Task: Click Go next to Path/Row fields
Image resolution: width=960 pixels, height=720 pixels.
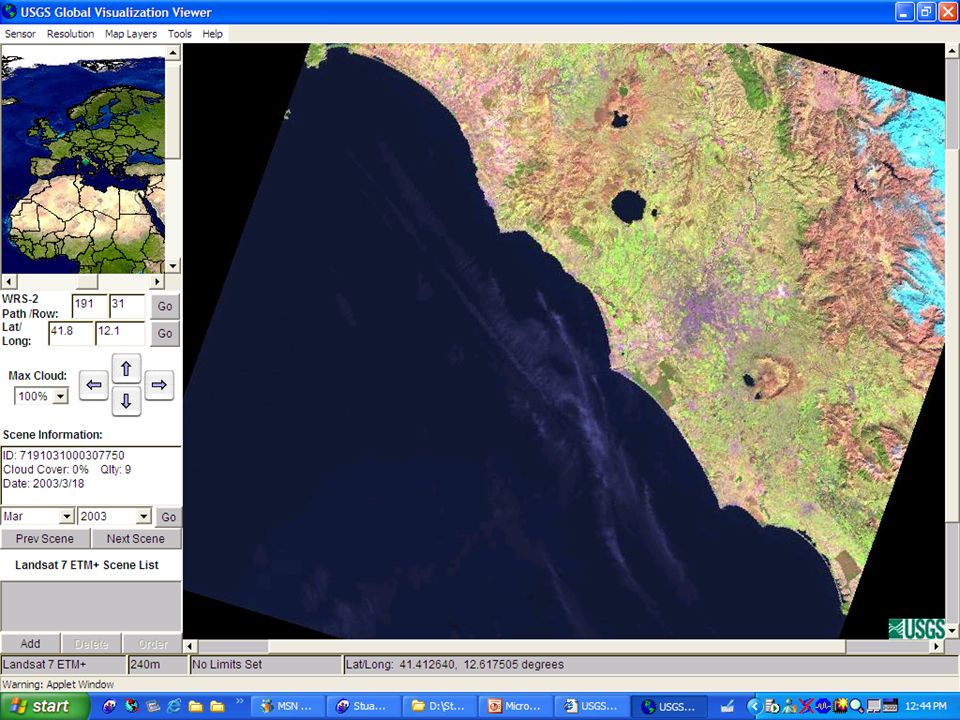Action: pos(165,306)
